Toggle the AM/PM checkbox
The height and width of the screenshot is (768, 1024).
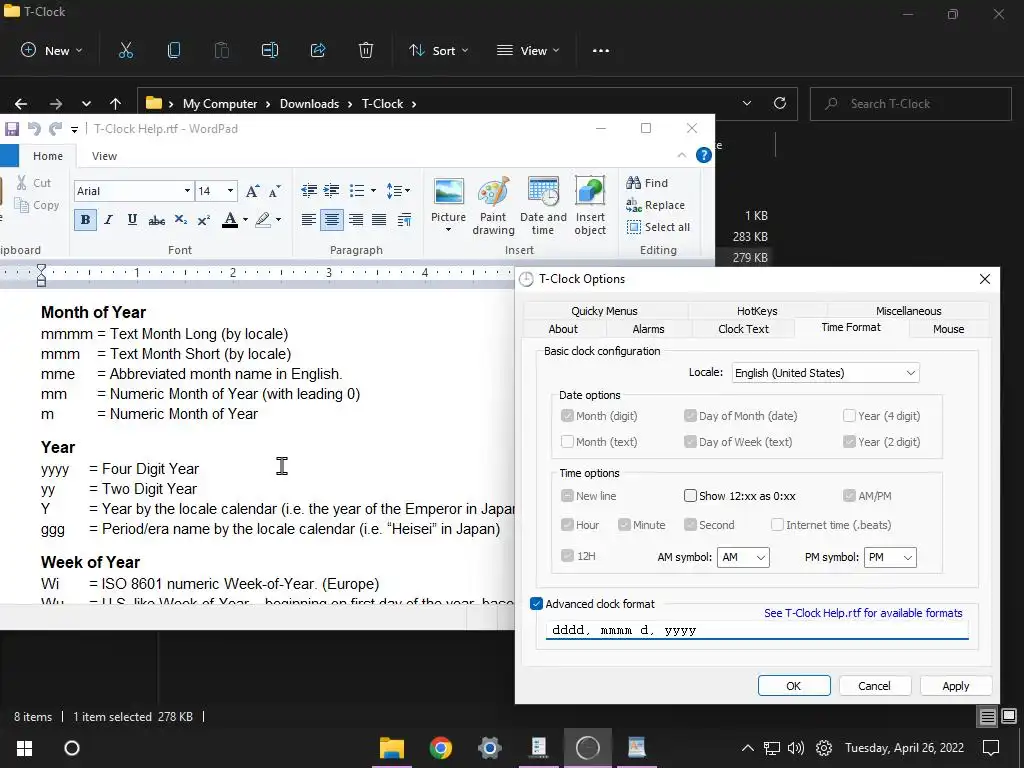coord(849,496)
